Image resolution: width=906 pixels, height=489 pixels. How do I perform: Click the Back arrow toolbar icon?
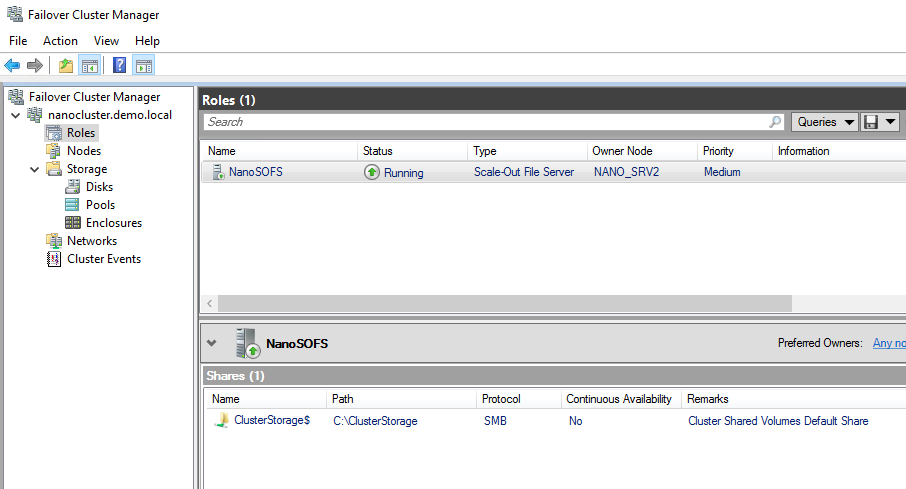(x=12, y=65)
